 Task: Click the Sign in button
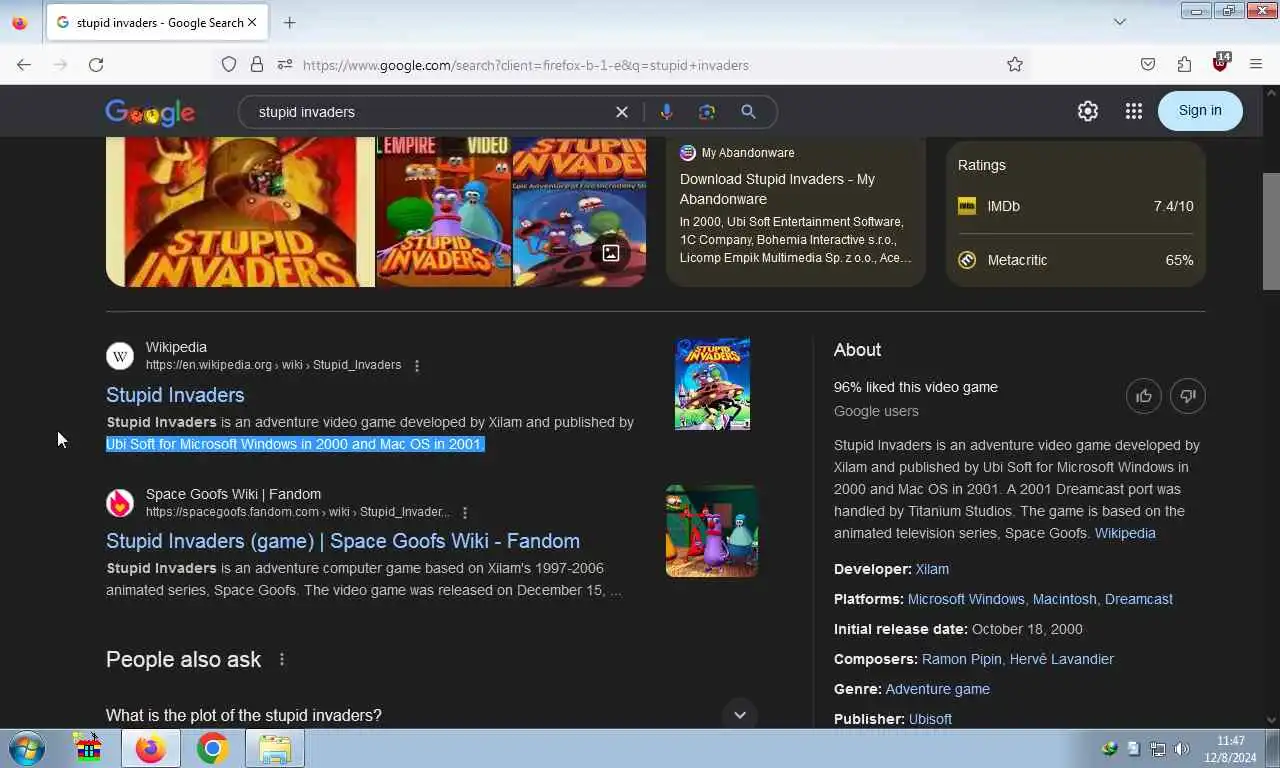click(x=1200, y=111)
